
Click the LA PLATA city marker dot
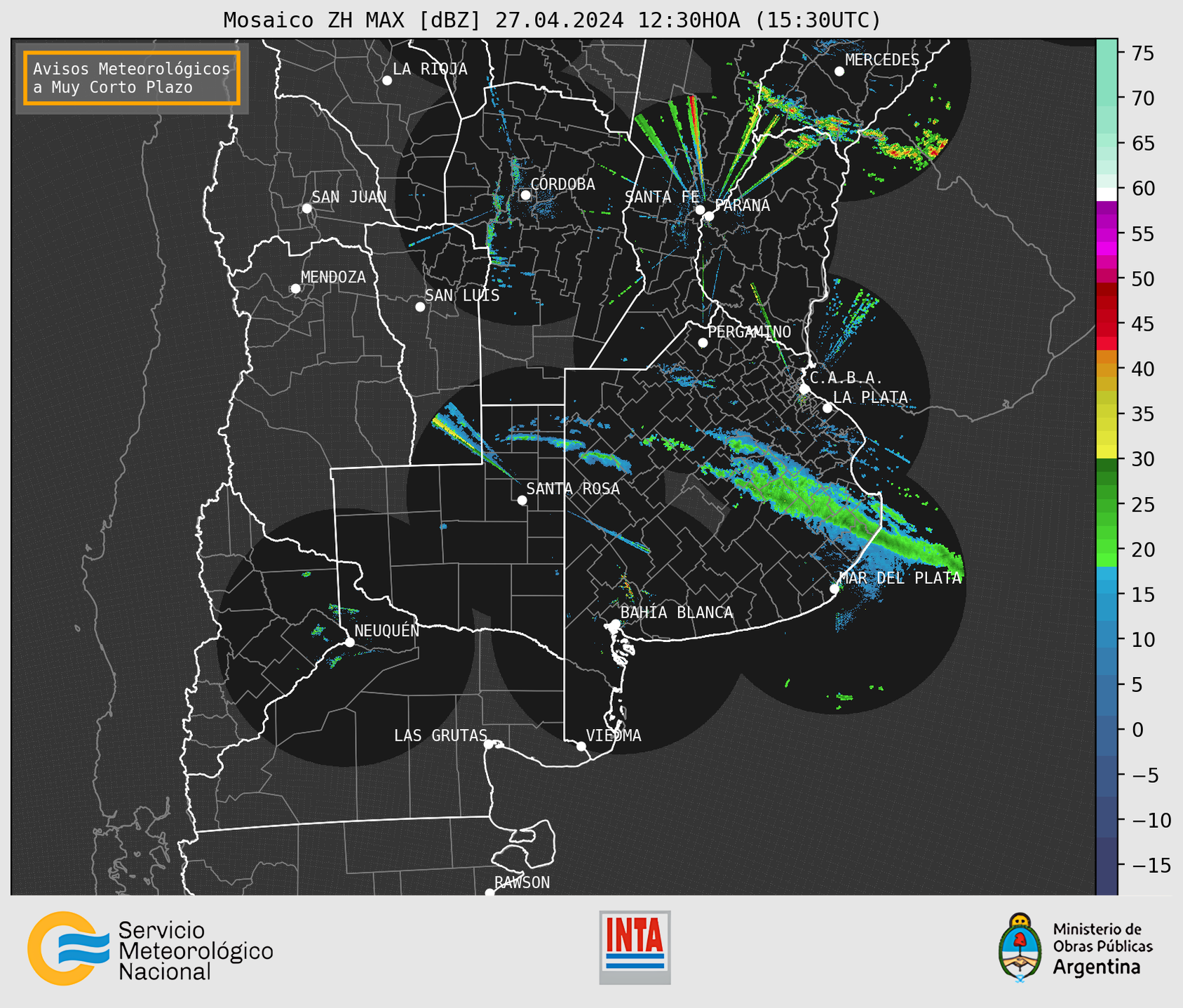coord(827,408)
